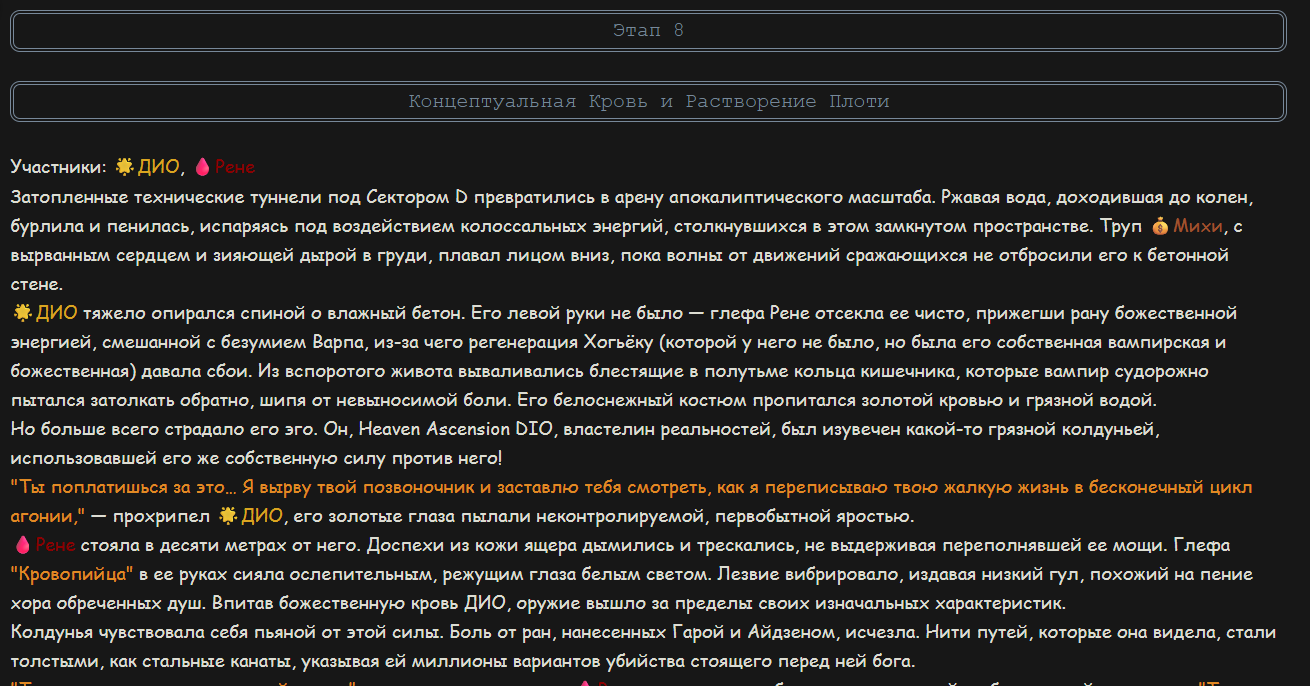1310x686 pixels.
Task: Click the orange word 'агонии,"'
Action: 47,516
